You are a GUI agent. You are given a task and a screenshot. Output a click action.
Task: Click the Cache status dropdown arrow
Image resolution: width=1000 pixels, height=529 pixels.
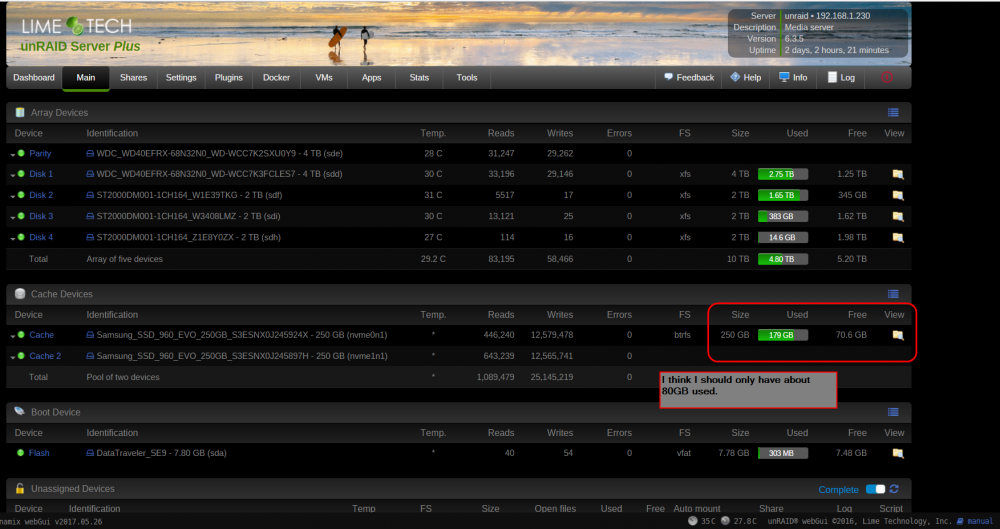13,336
